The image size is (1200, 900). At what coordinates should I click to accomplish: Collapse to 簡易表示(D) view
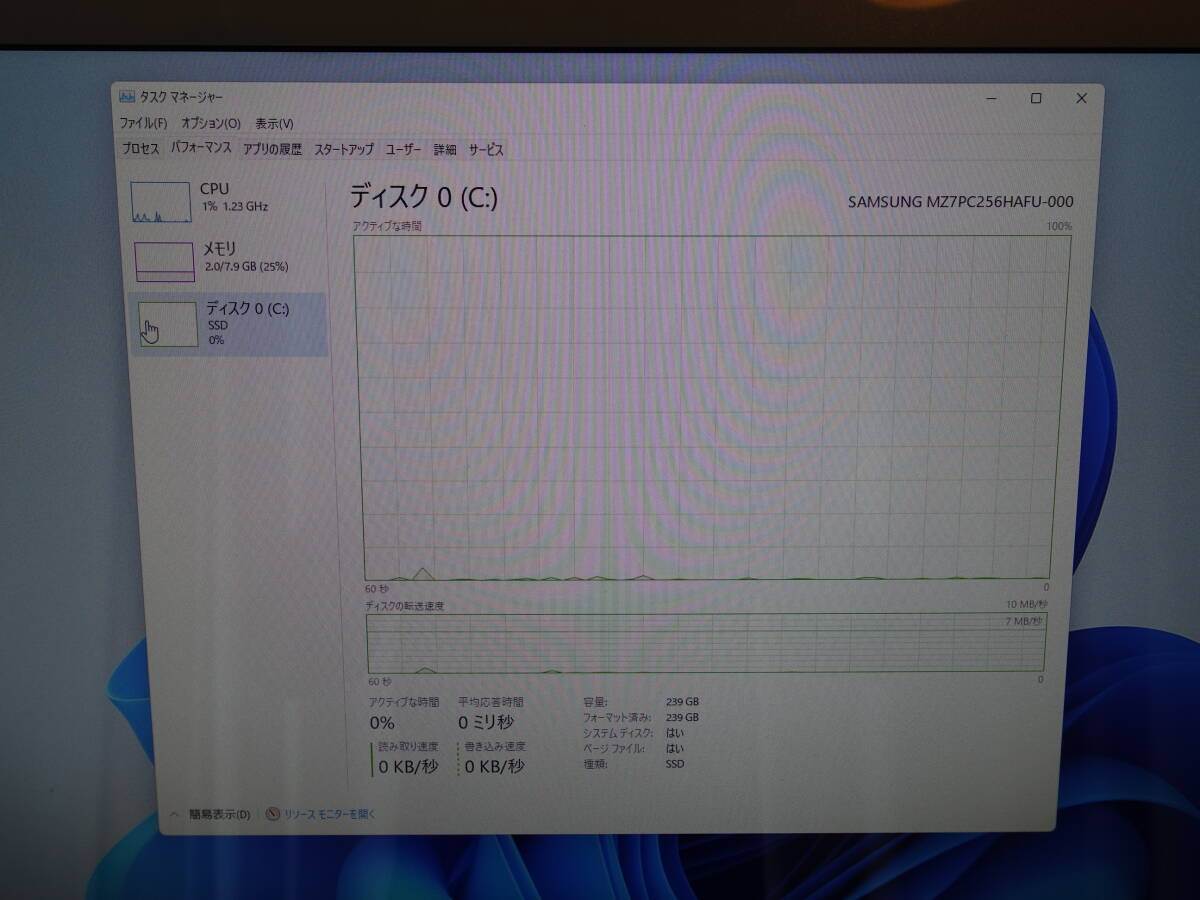click(x=220, y=815)
